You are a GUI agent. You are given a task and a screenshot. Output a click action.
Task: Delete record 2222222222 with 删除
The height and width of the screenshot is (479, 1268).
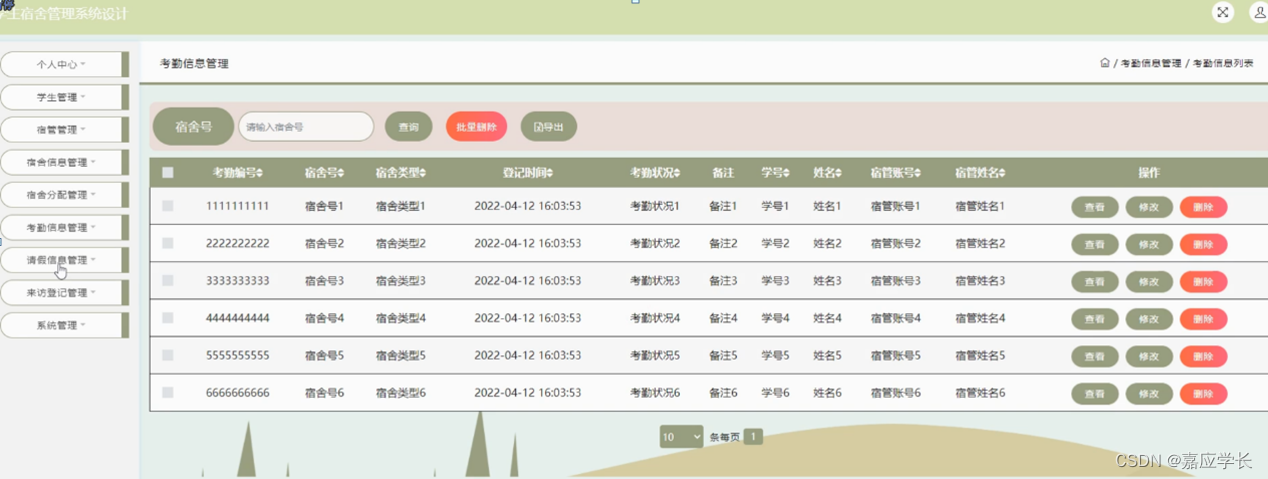point(1203,245)
